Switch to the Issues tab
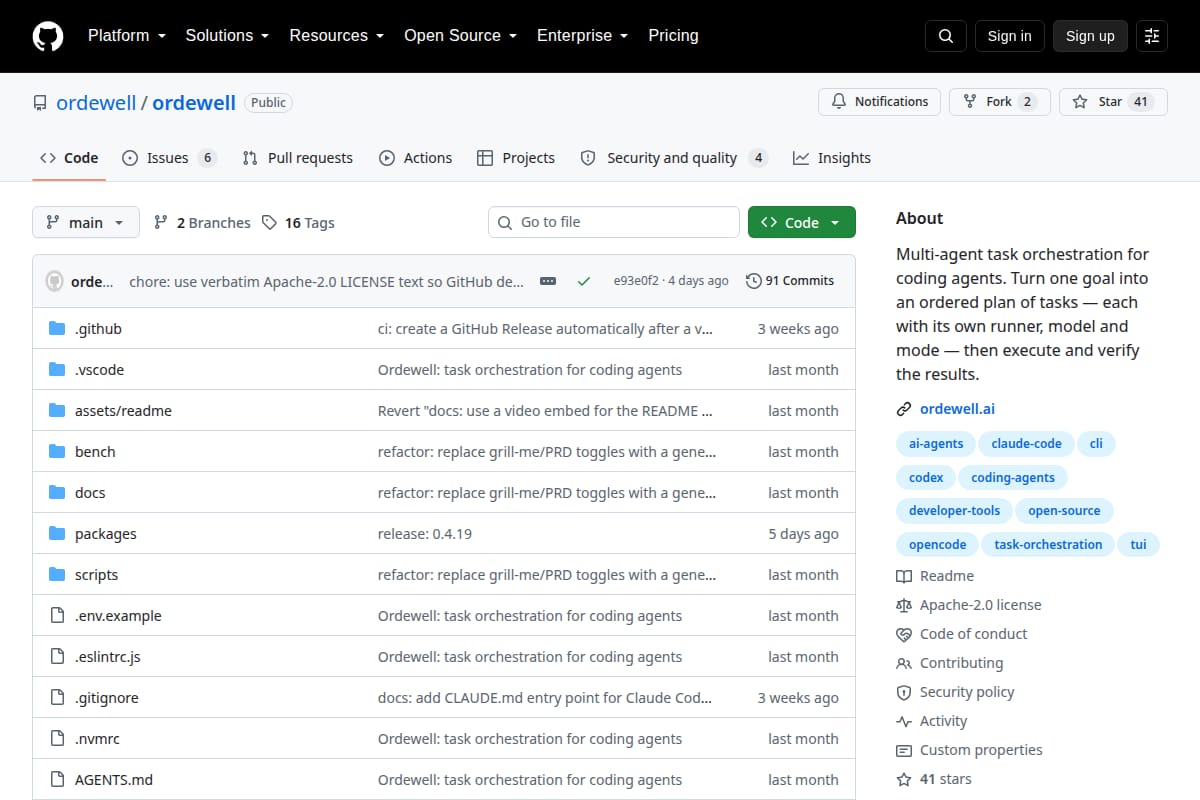1200x800 pixels. click(x=168, y=158)
